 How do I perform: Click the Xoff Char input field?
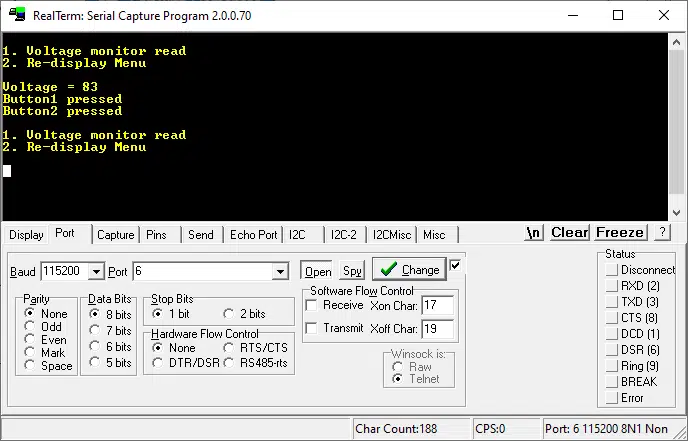[x=437, y=329]
